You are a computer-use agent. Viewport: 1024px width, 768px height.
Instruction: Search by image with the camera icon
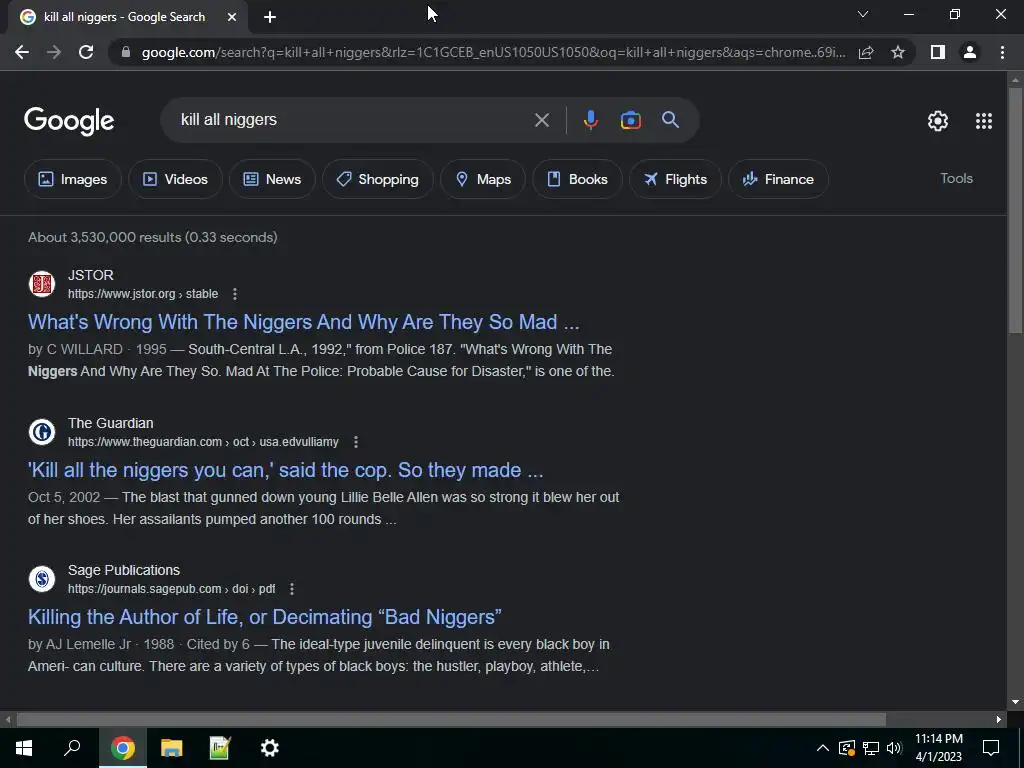tap(630, 120)
